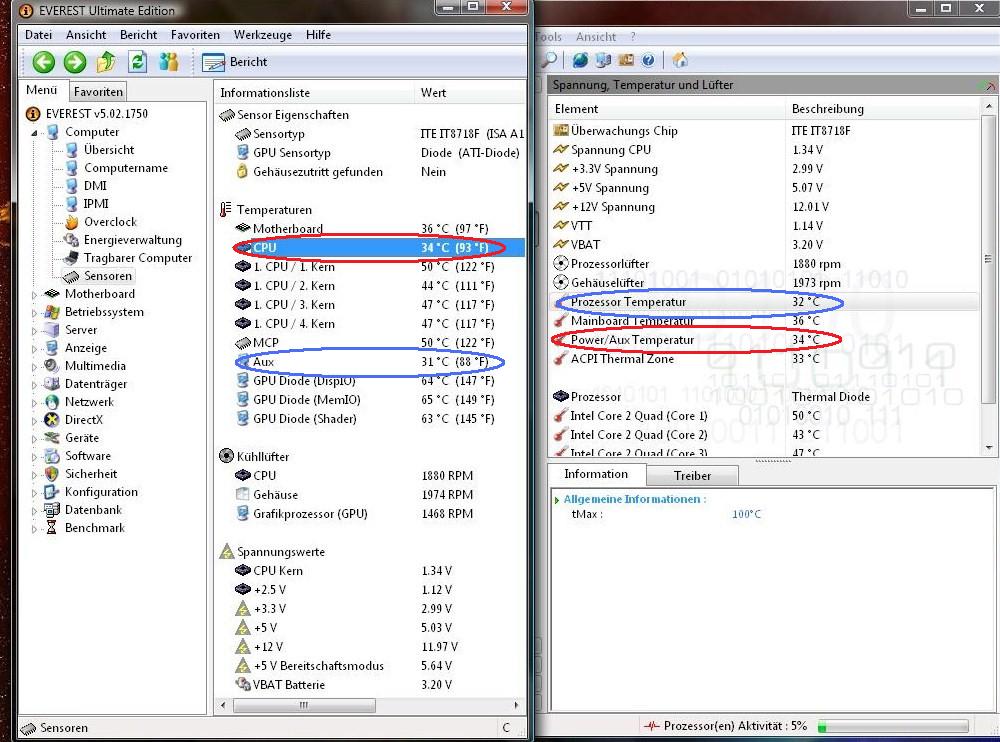Open the Favoriten menu in the menu bar
Screen dimensions: 1000x742
[x=195, y=34]
